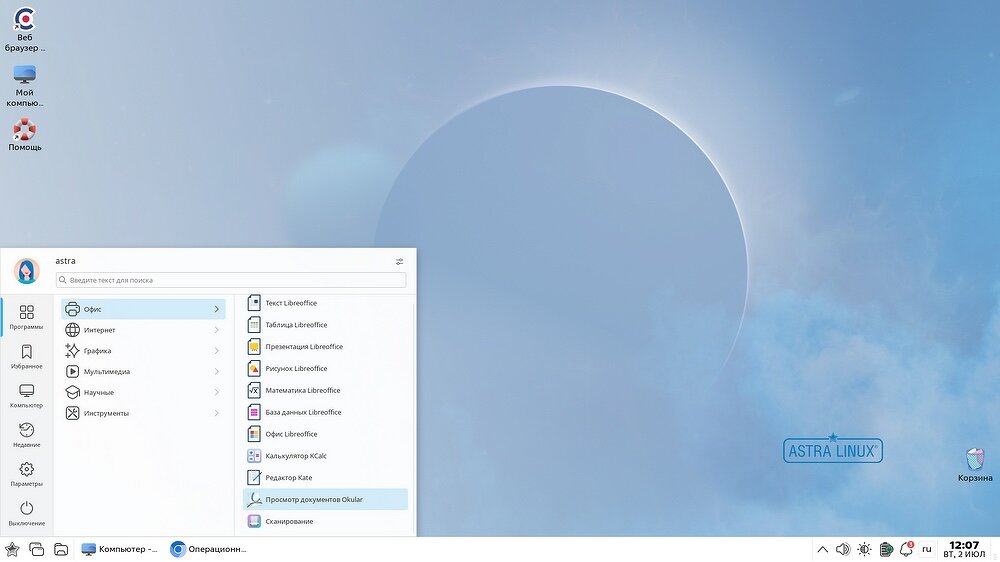
Task: Focus the menu search text field
Action: 231,280
